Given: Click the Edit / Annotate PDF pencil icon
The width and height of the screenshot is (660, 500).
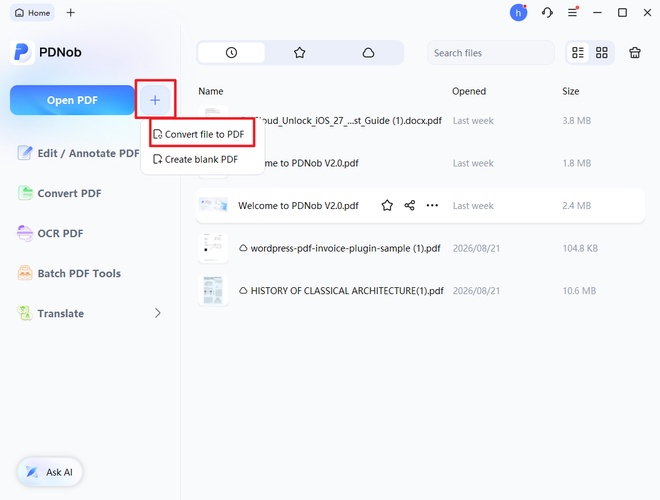Looking at the screenshot, I should (x=24, y=153).
